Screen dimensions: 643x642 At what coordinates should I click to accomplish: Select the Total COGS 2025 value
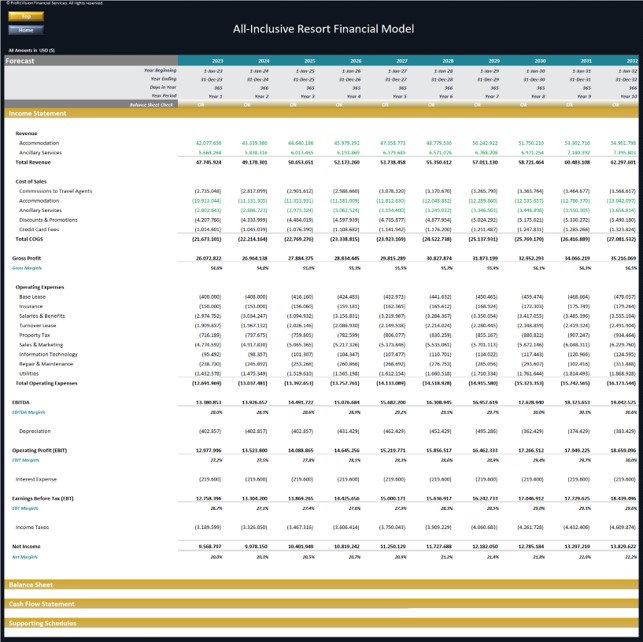[299, 239]
